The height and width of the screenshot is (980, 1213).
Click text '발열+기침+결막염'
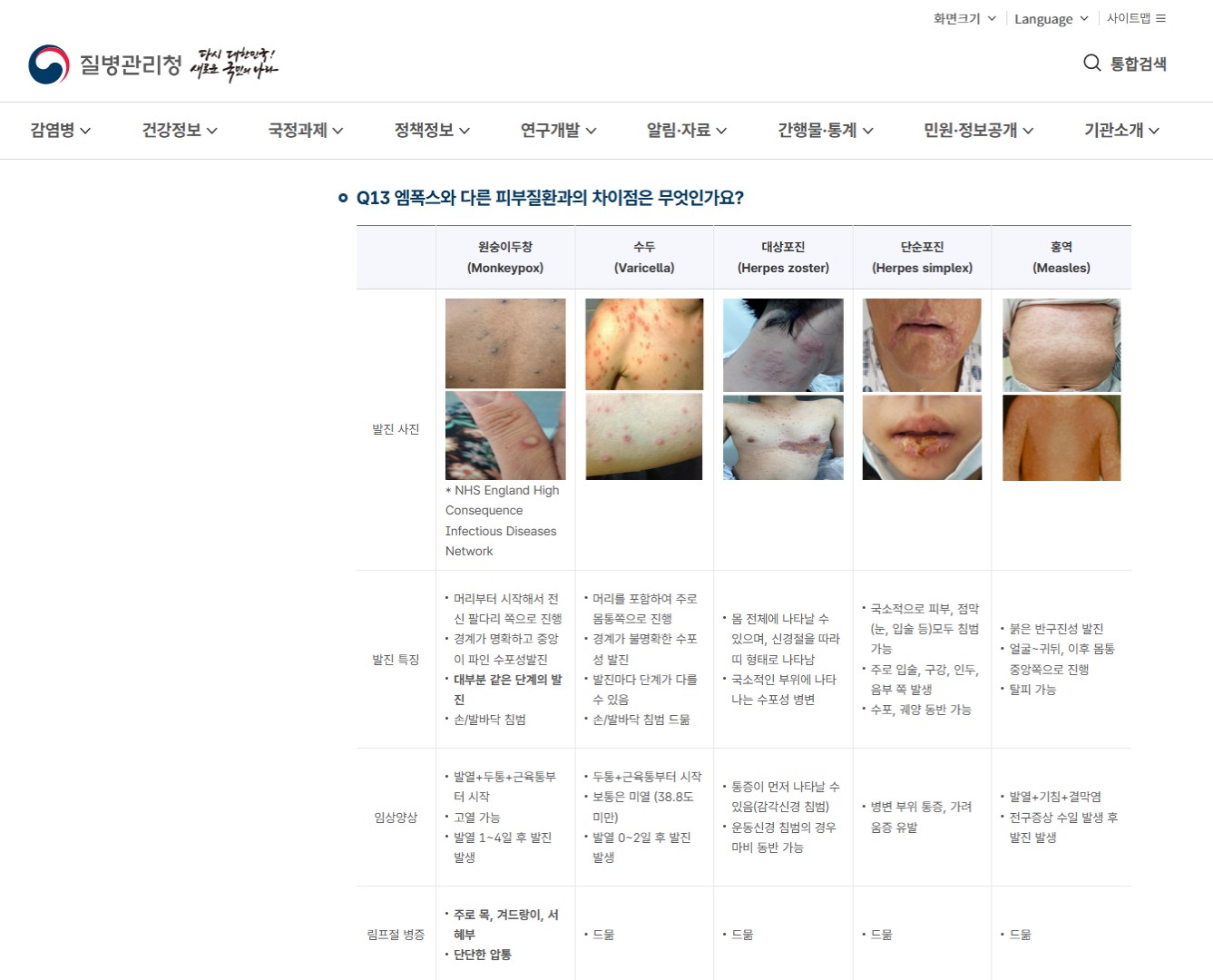coord(1055,797)
